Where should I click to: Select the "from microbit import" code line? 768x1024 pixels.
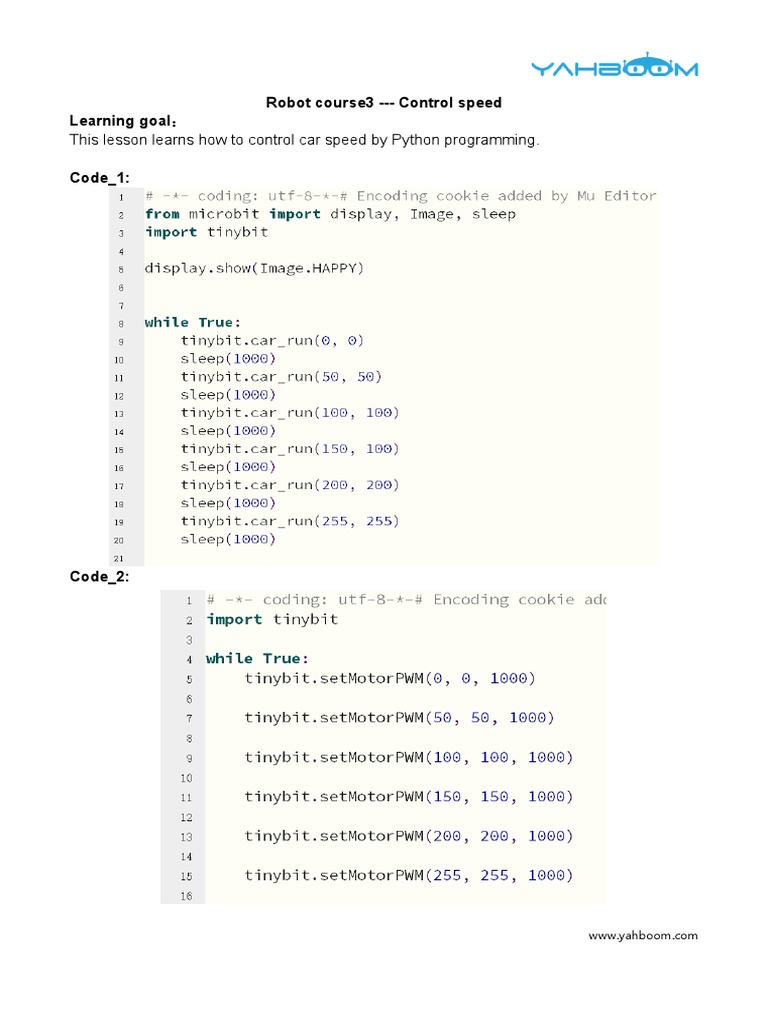point(330,214)
